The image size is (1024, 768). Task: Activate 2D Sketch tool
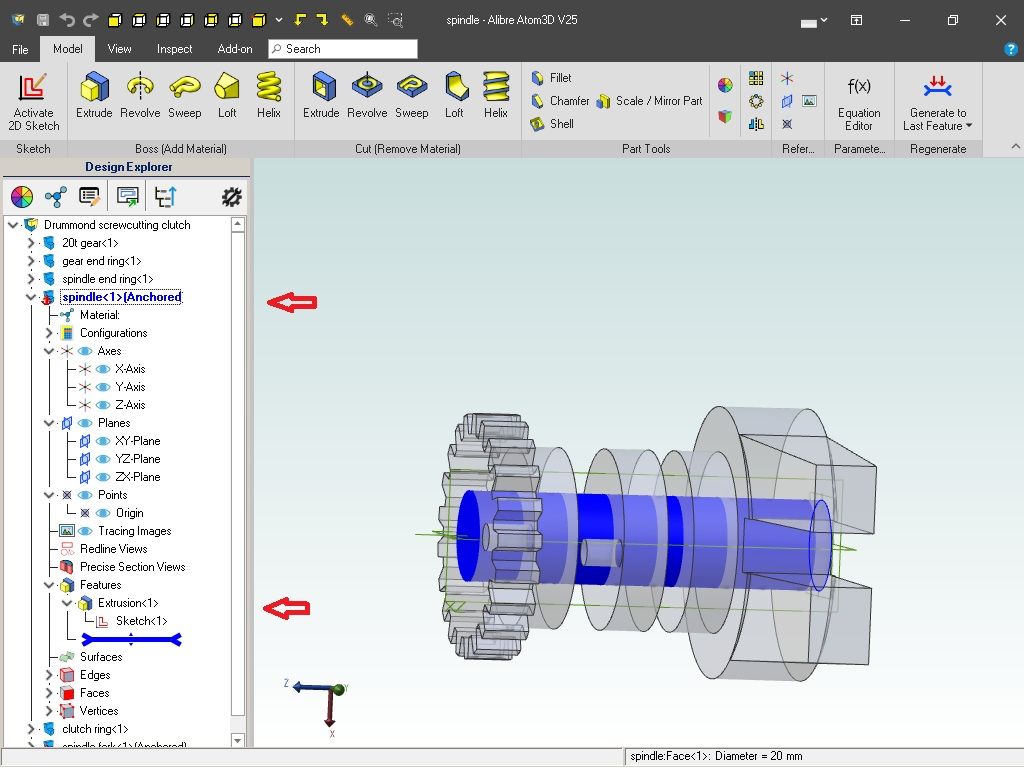click(x=33, y=101)
